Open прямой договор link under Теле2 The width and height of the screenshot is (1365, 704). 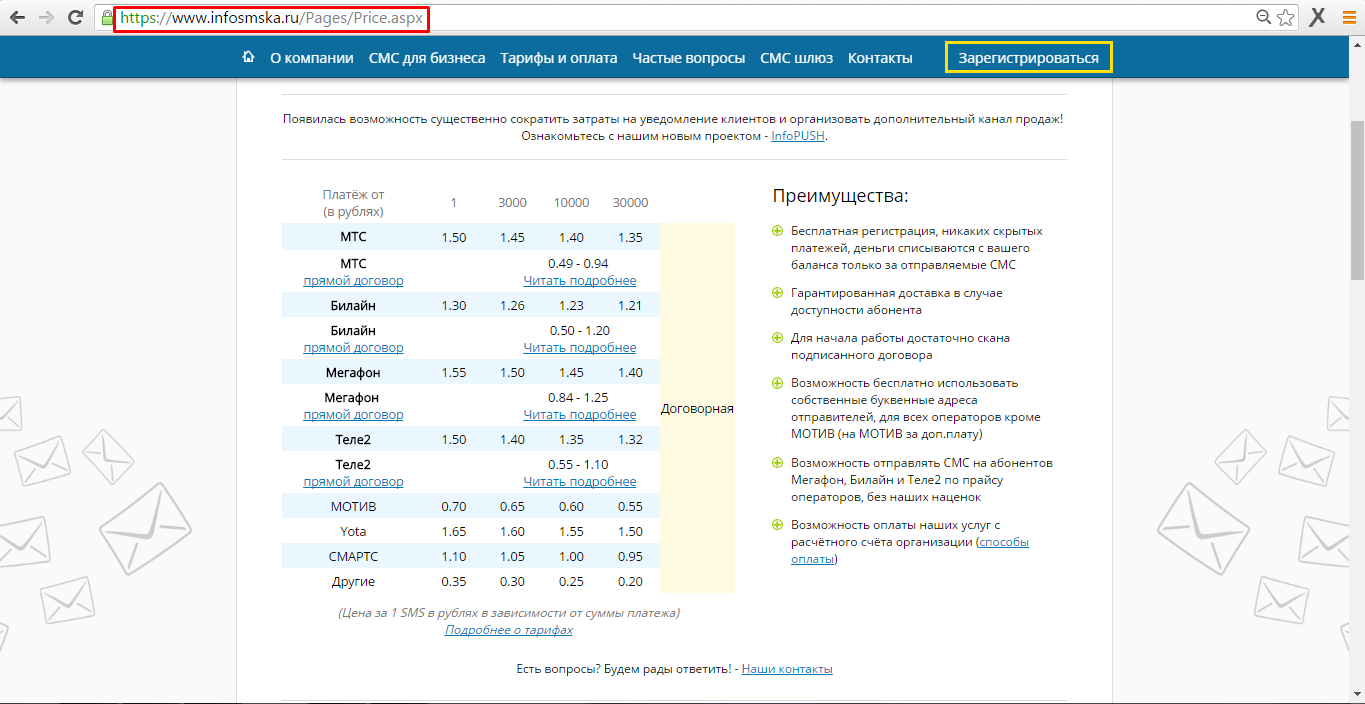[x=353, y=482]
